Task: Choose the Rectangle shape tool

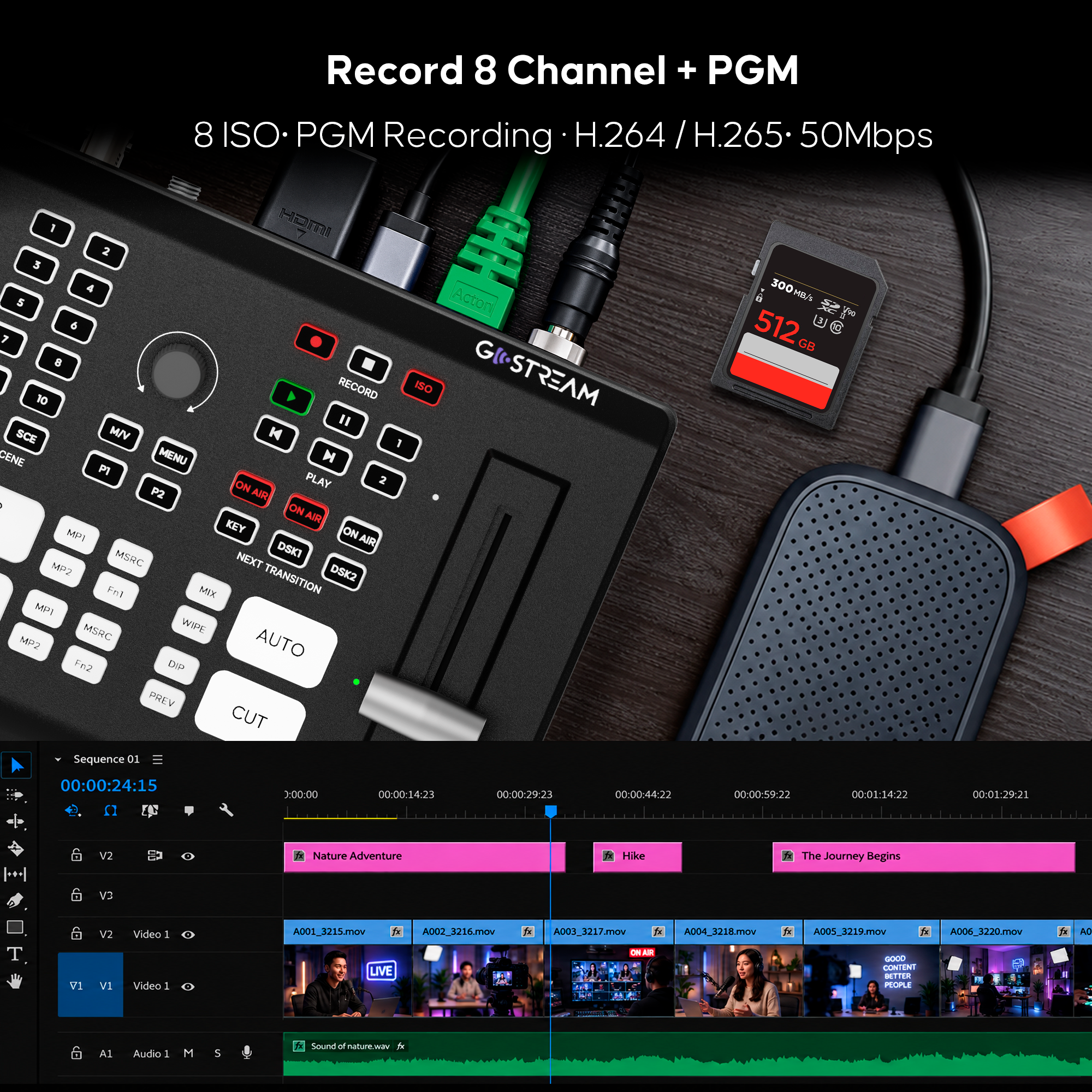Action: click(15, 928)
